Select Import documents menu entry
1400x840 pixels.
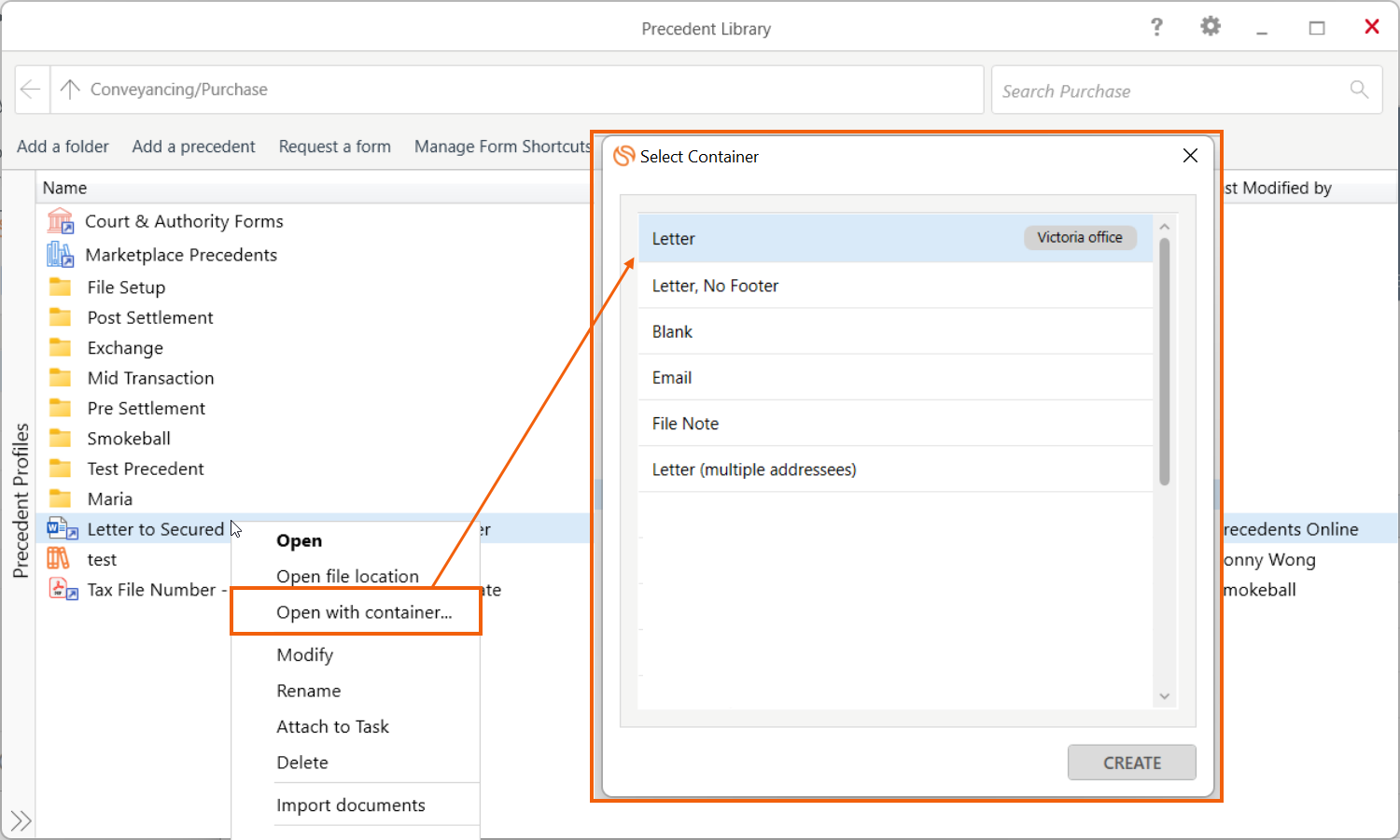(x=350, y=805)
